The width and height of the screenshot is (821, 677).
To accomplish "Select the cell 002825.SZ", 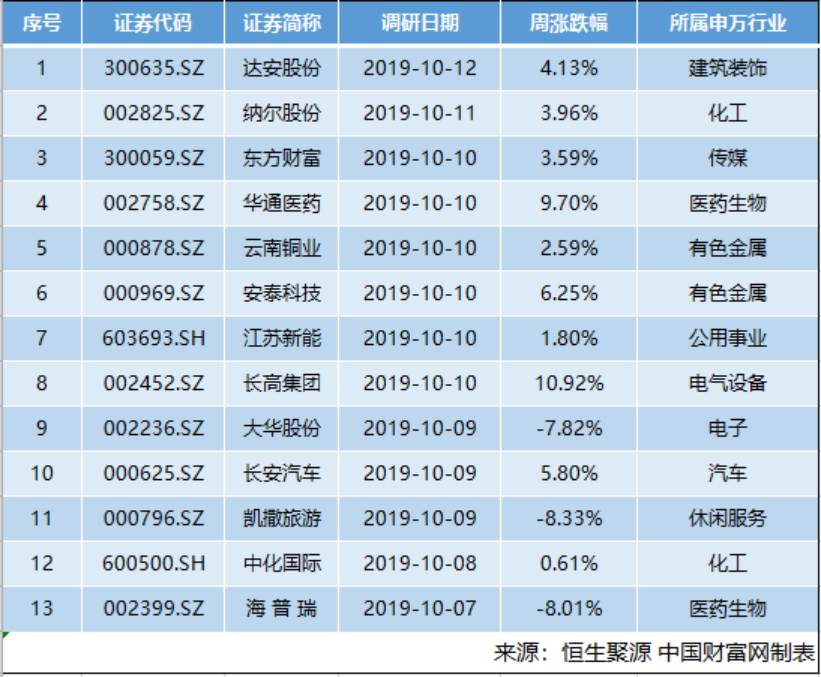I will (x=153, y=113).
